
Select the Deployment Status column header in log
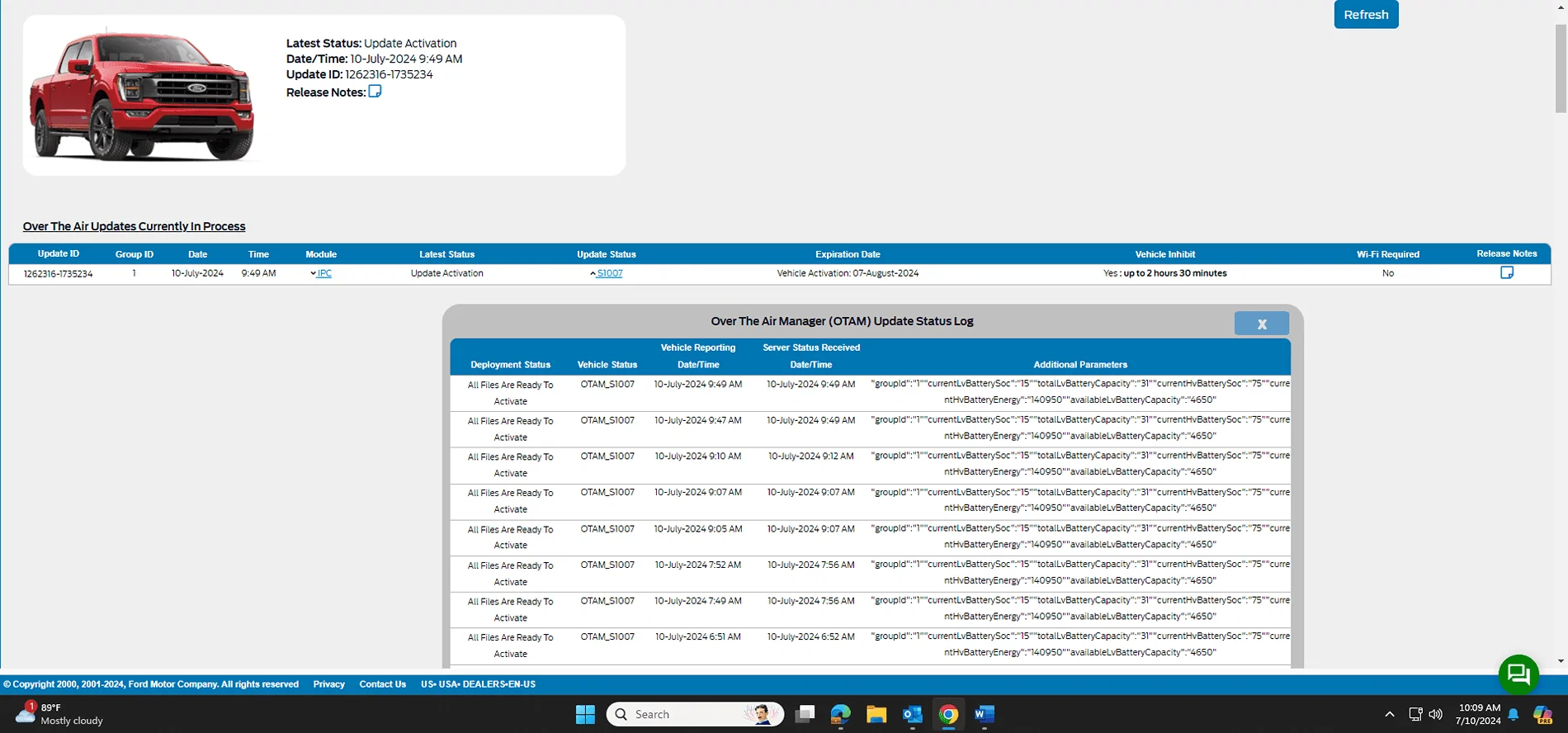coord(510,364)
